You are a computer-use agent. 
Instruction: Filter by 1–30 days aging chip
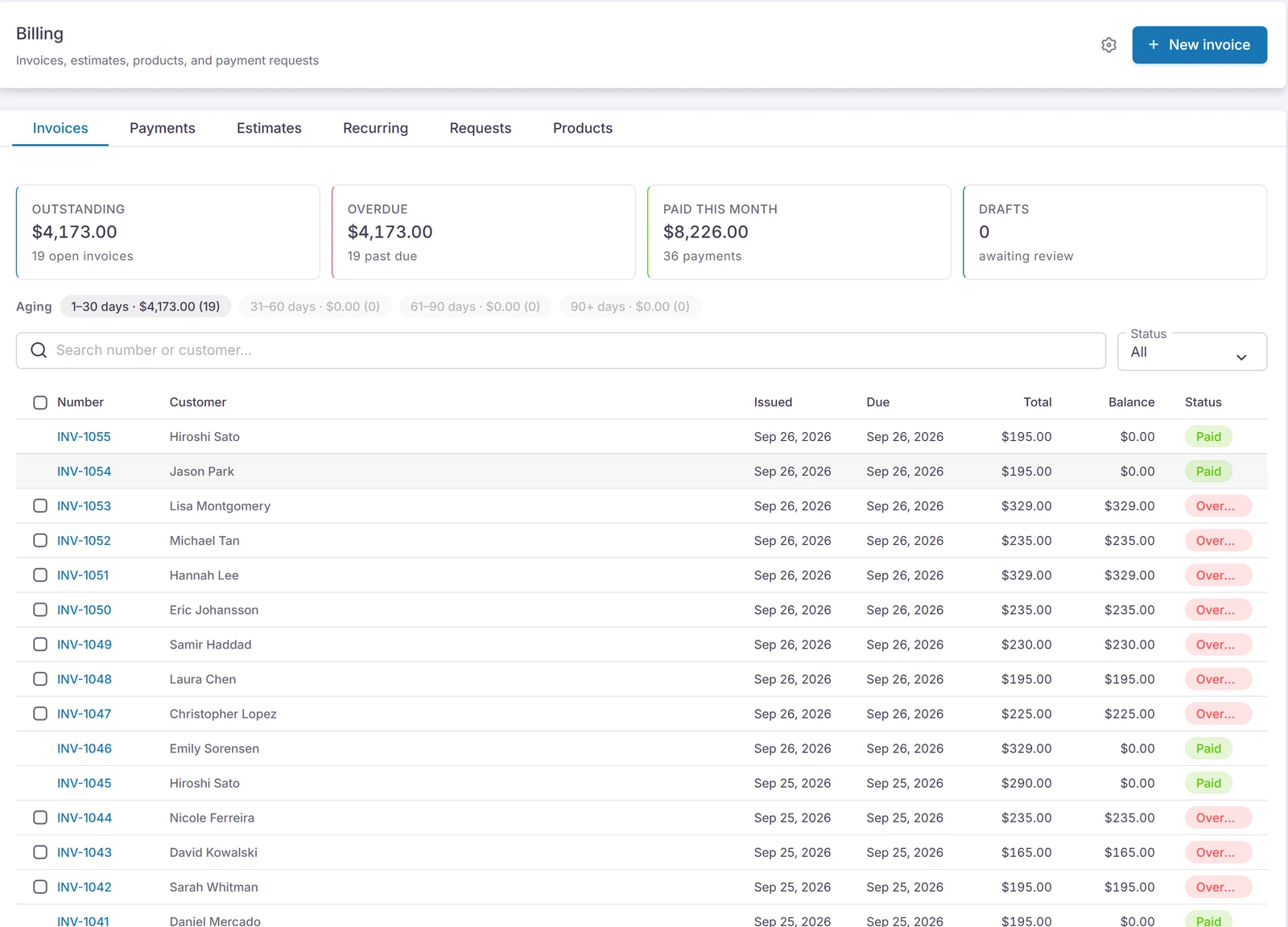(146, 307)
